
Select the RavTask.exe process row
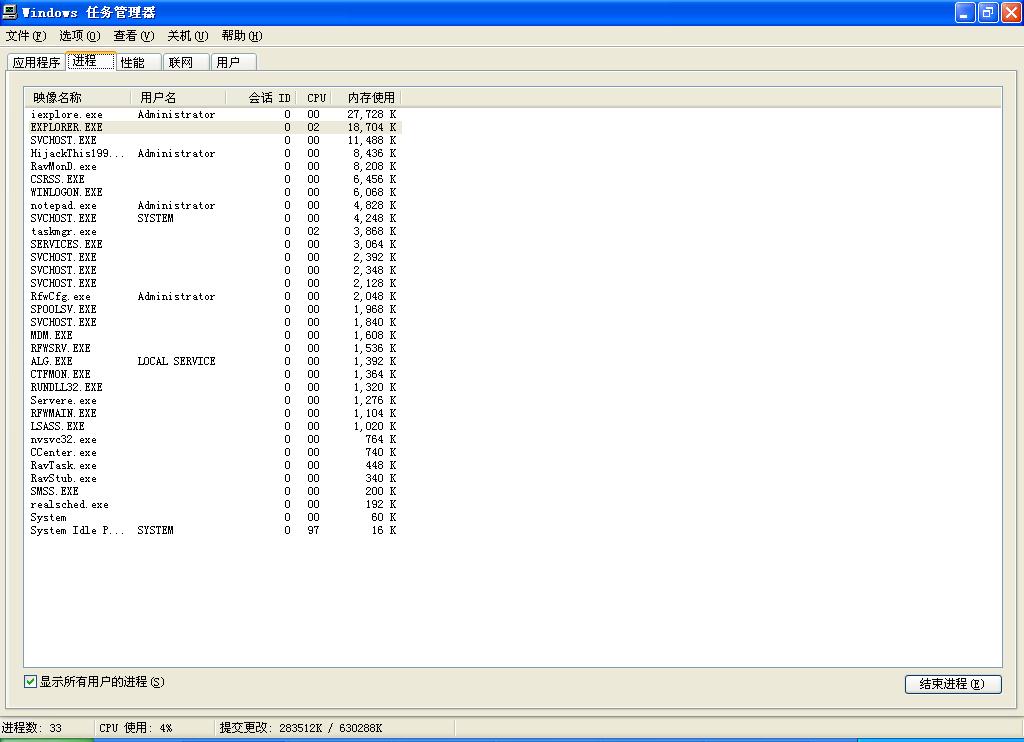click(x=214, y=466)
